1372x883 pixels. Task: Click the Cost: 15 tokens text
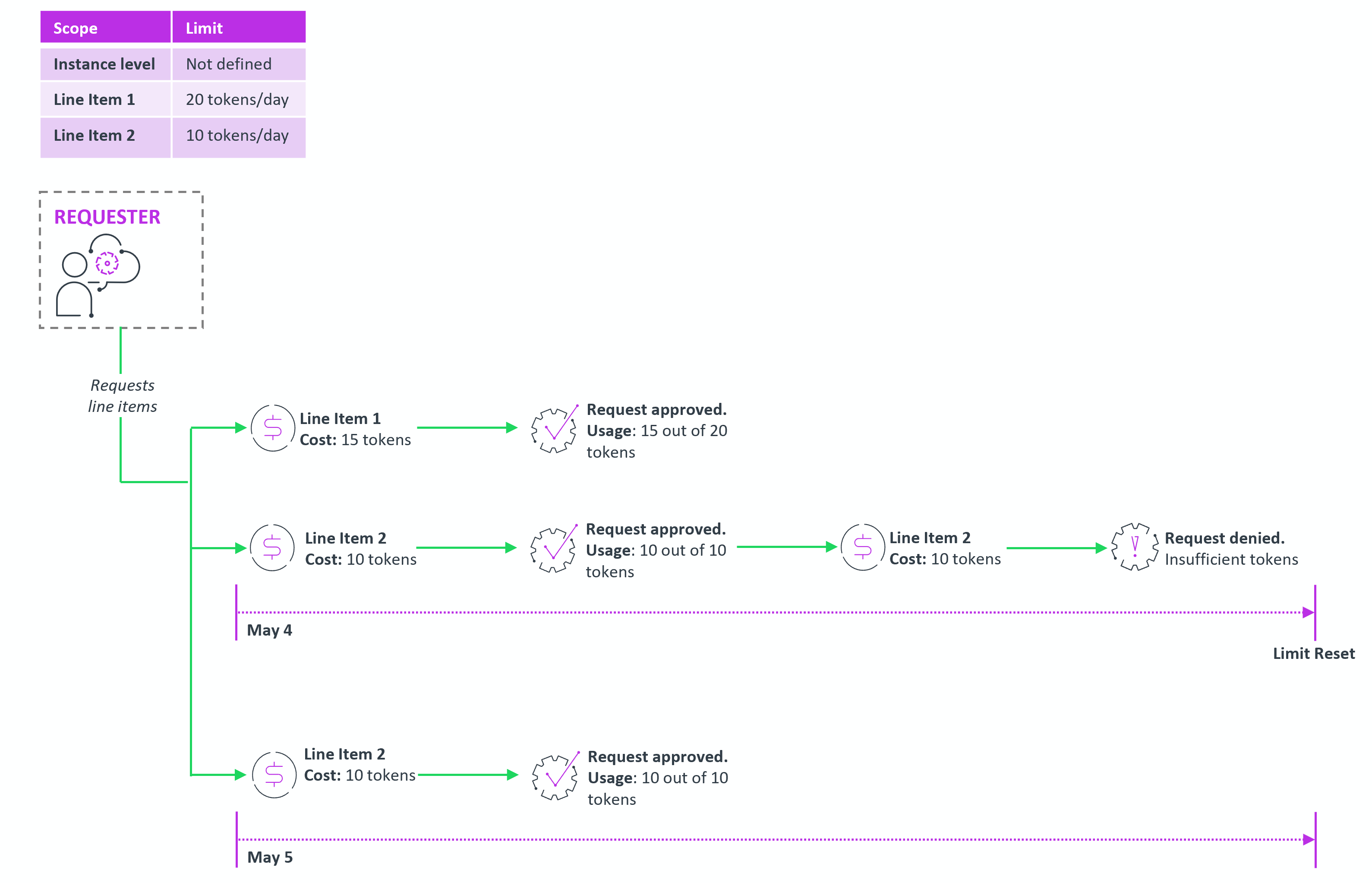point(355,440)
